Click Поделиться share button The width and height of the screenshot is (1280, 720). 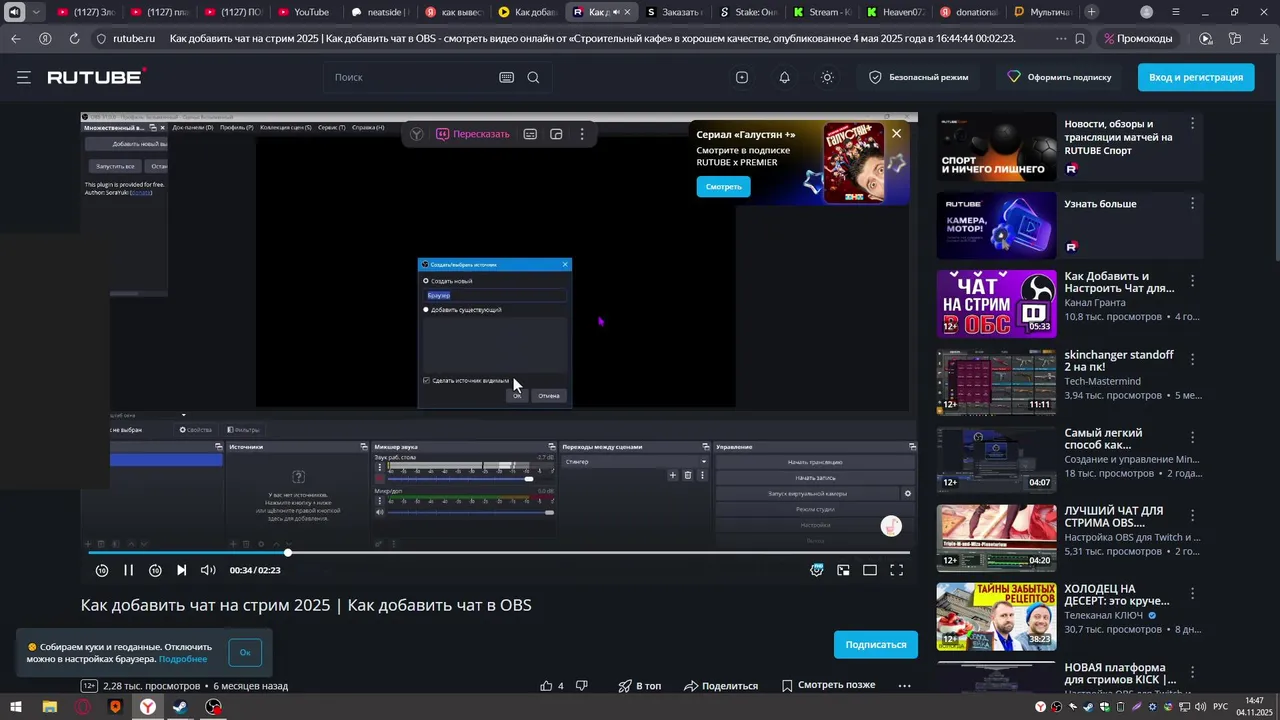(721, 686)
